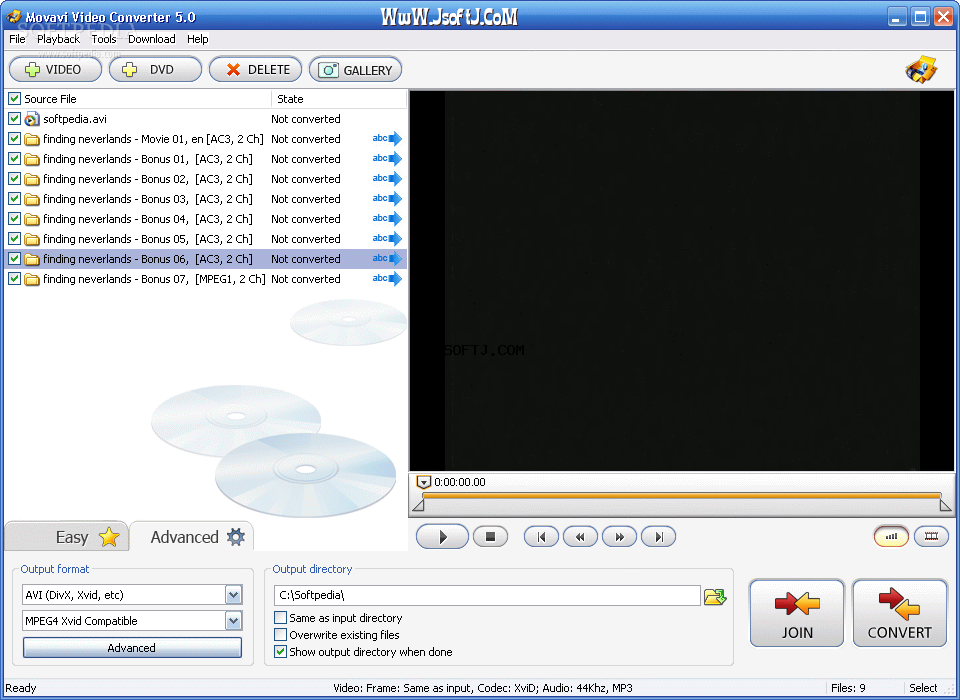Click the folder icon of Bonus 07 row
The width and height of the screenshot is (960, 700).
click(32, 279)
